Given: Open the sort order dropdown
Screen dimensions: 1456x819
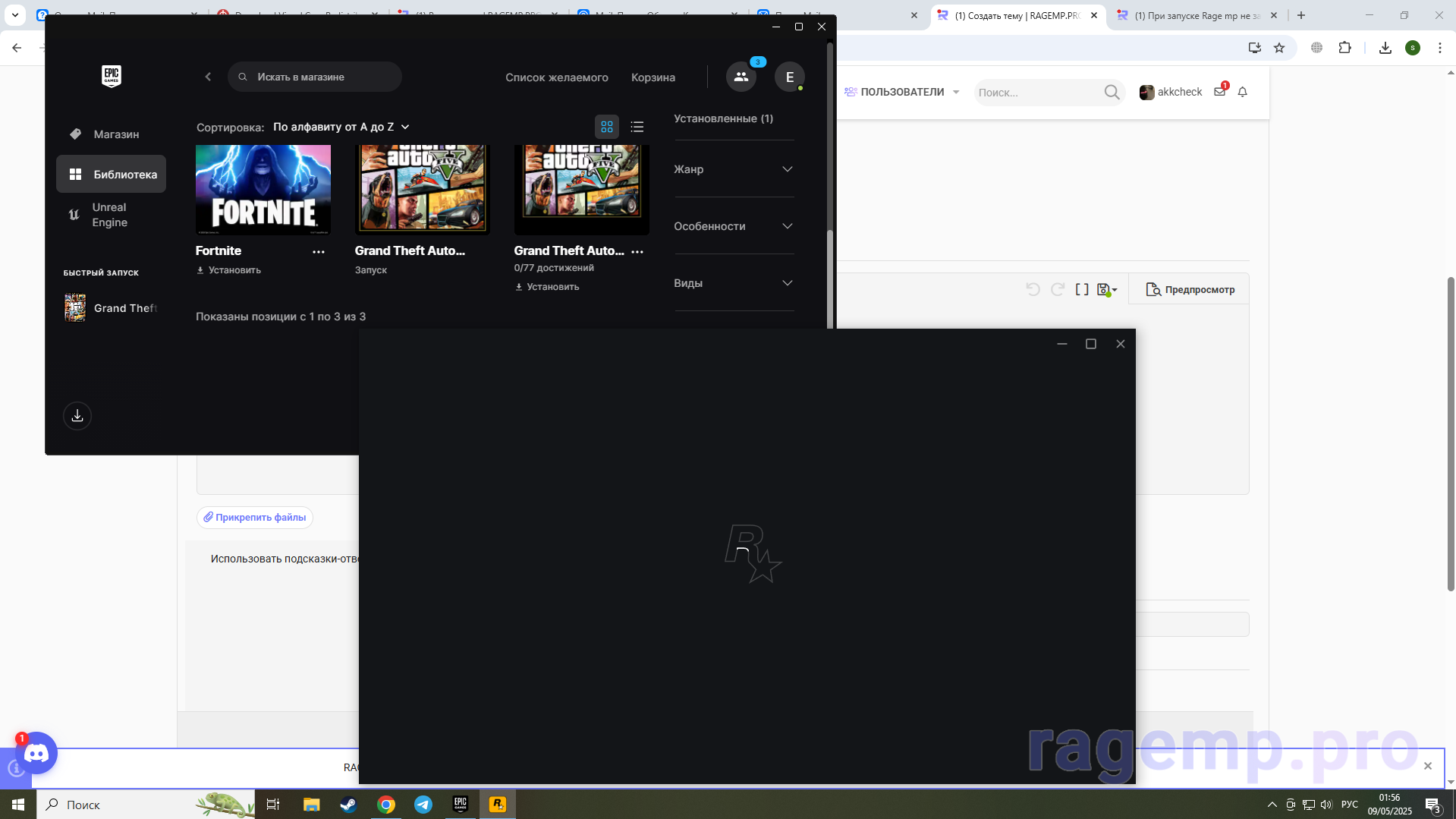Looking at the screenshot, I should [x=341, y=127].
